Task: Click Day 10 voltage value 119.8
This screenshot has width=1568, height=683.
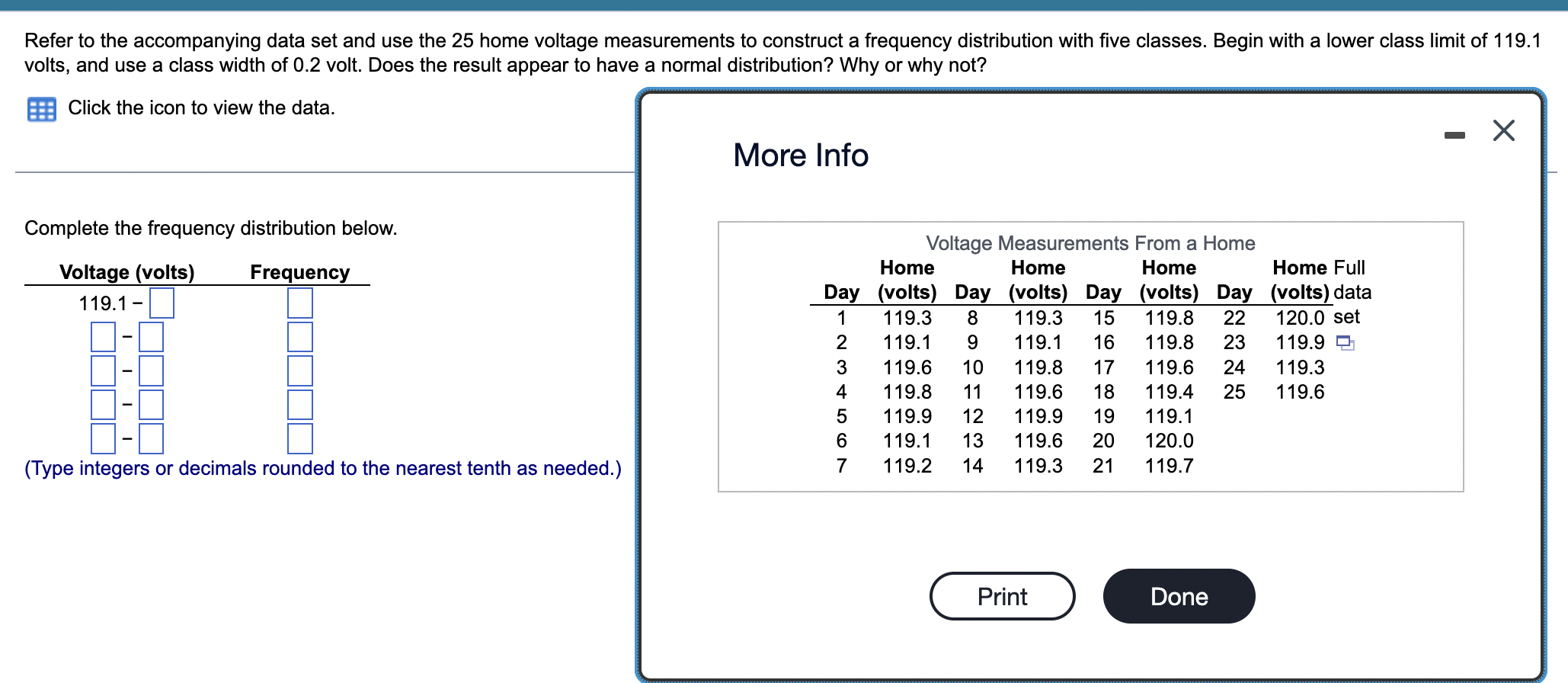Action: tap(1038, 367)
